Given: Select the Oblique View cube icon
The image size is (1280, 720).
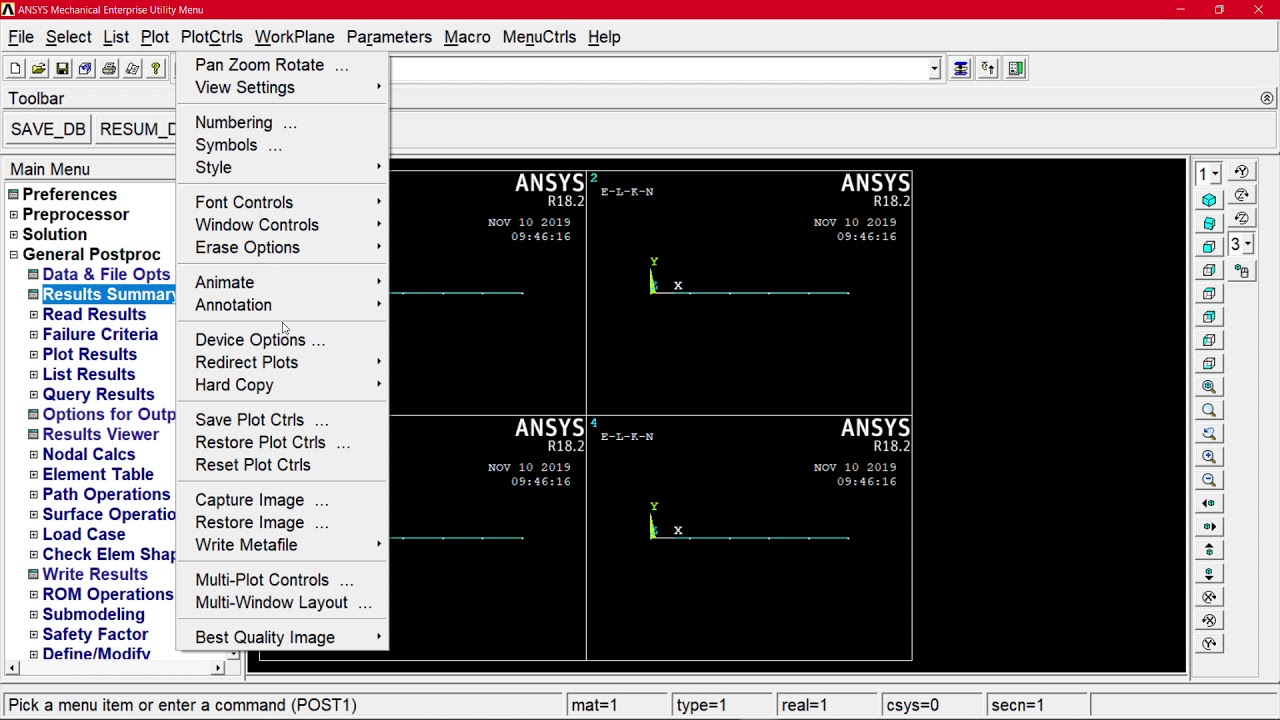Looking at the screenshot, I should point(1209,223).
